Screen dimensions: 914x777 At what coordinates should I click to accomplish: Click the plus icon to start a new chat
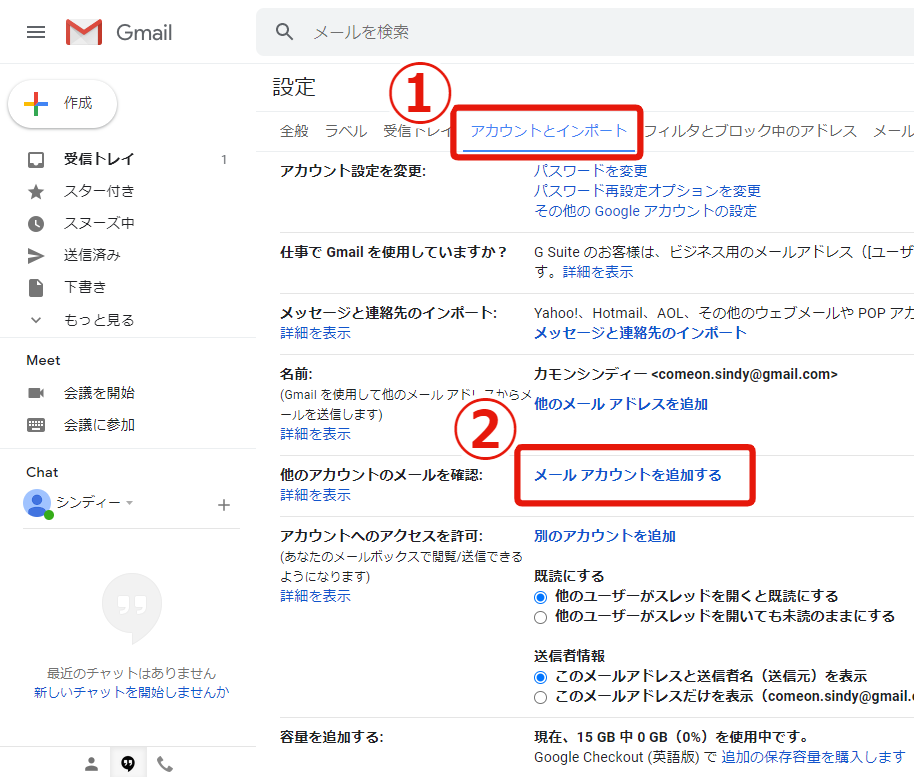pos(224,505)
